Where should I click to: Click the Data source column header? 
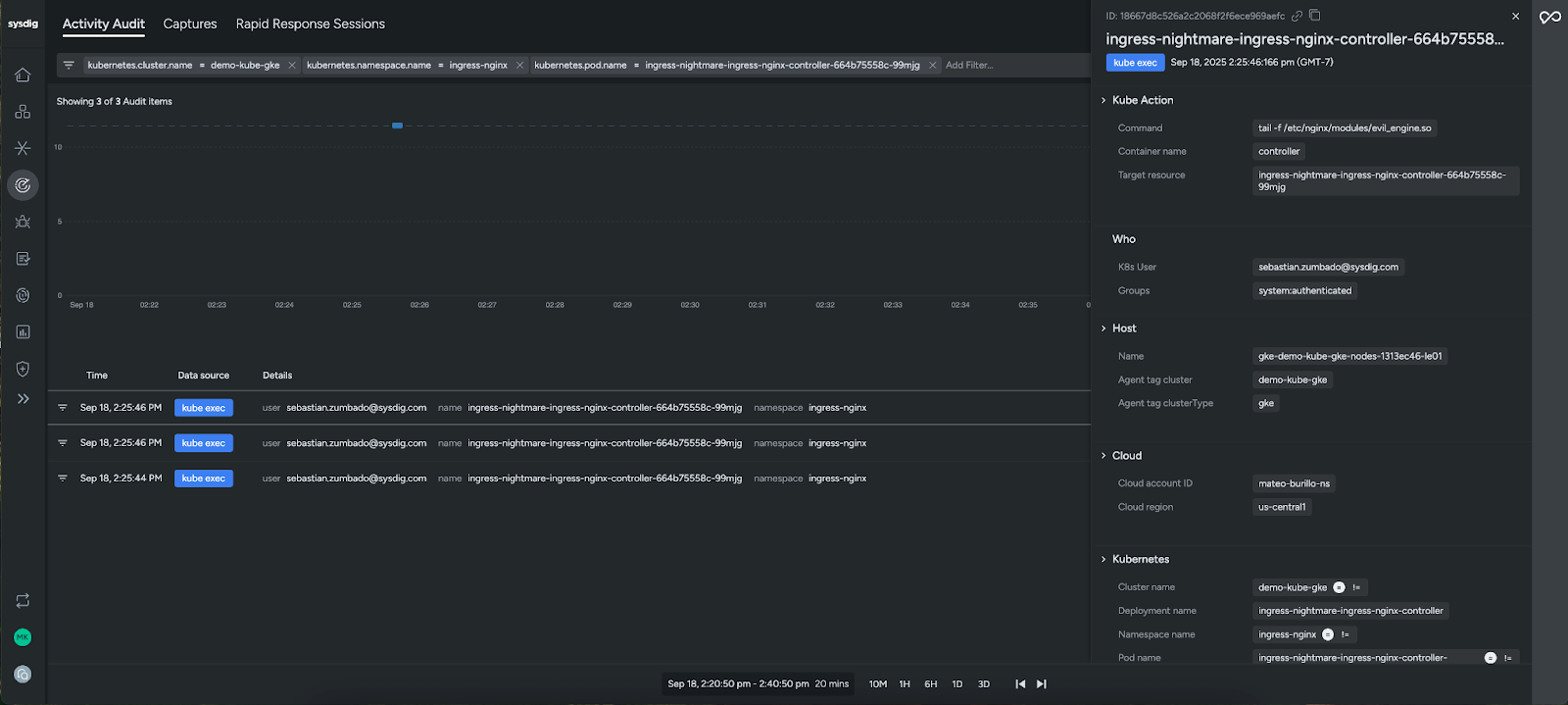click(204, 376)
